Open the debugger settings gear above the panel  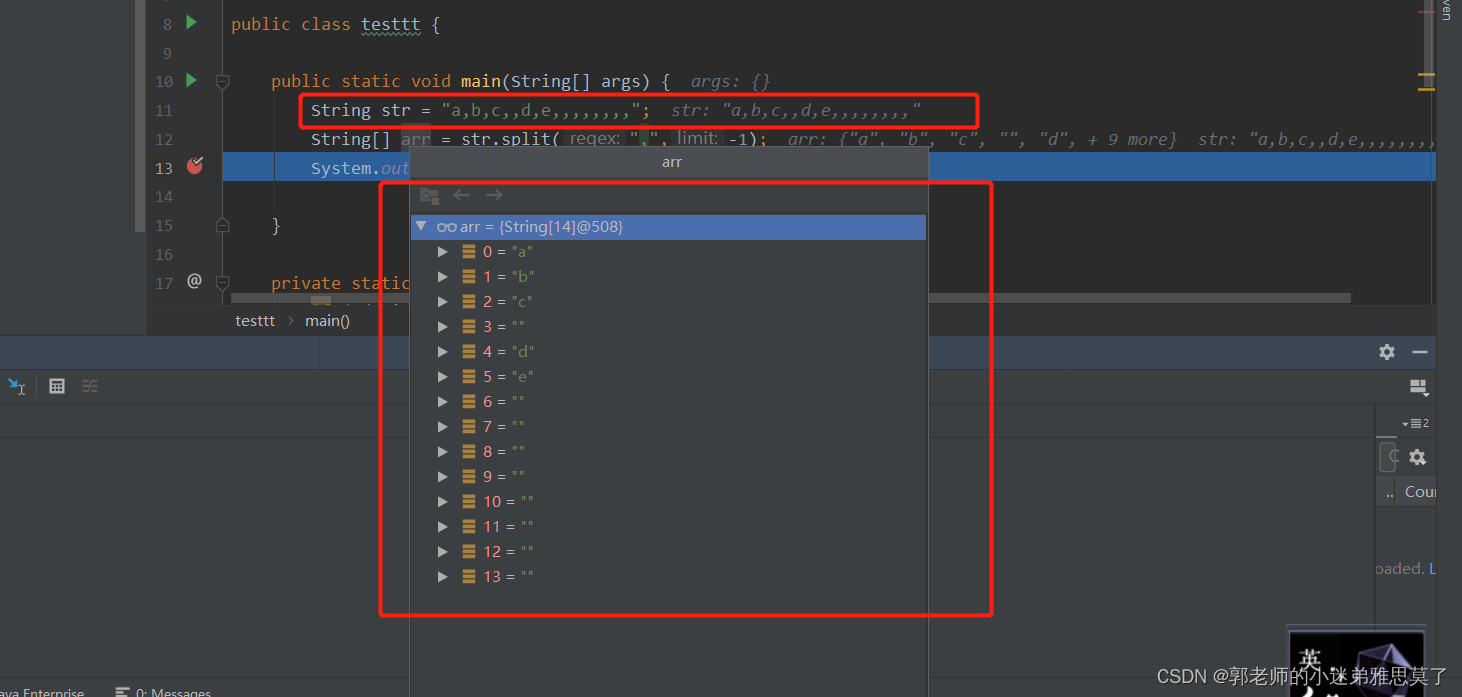1386,352
